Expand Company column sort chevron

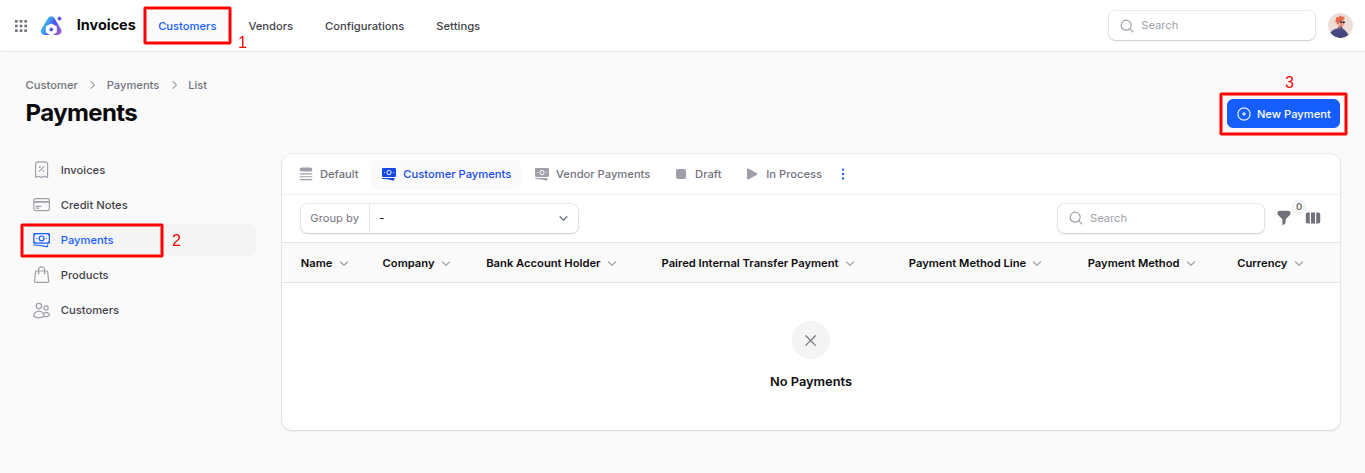[446, 263]
